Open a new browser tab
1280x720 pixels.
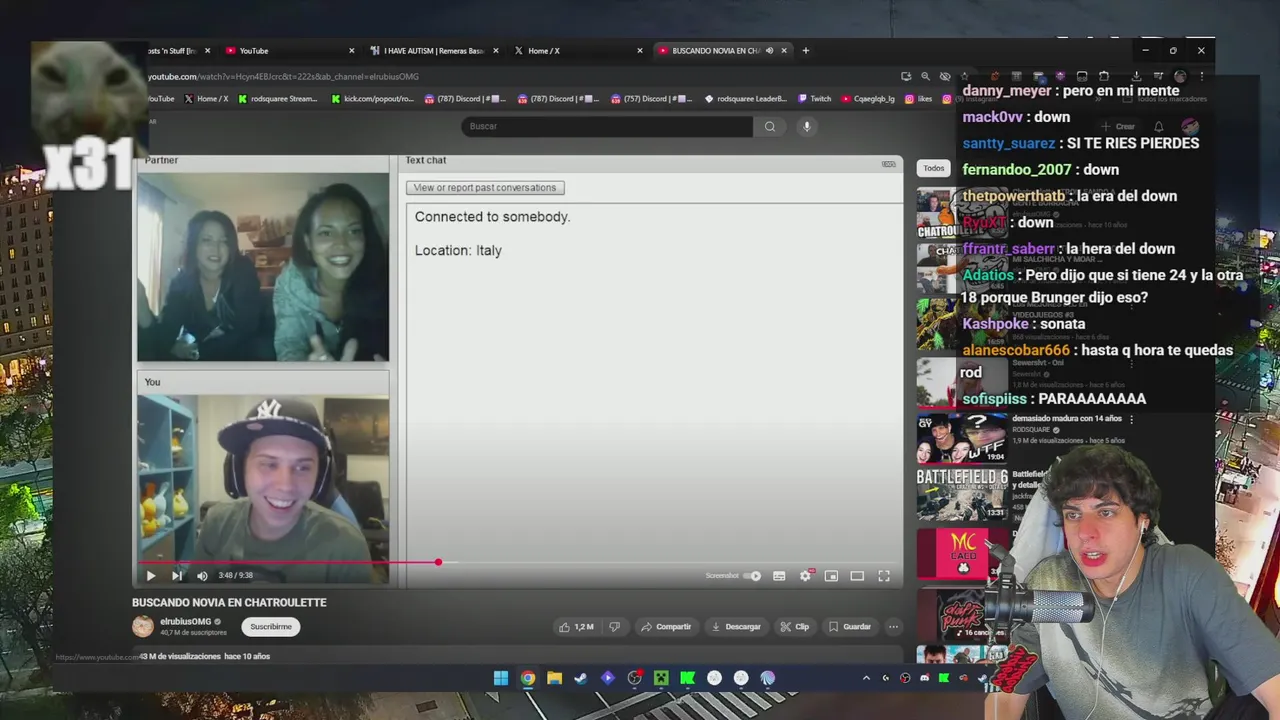click(805, 51)
